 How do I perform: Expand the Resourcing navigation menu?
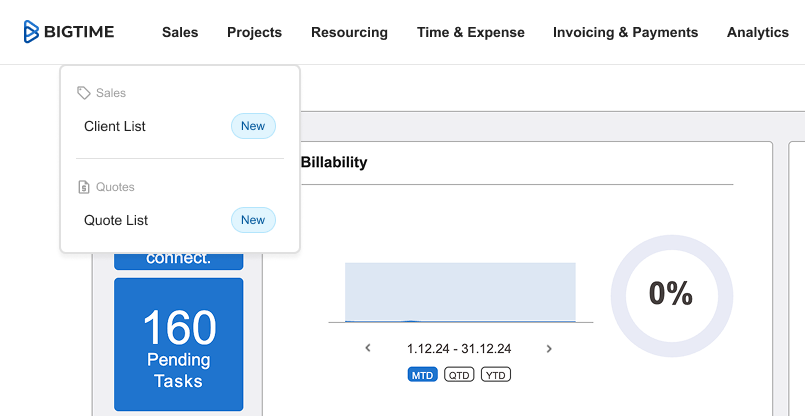[349, 32]
